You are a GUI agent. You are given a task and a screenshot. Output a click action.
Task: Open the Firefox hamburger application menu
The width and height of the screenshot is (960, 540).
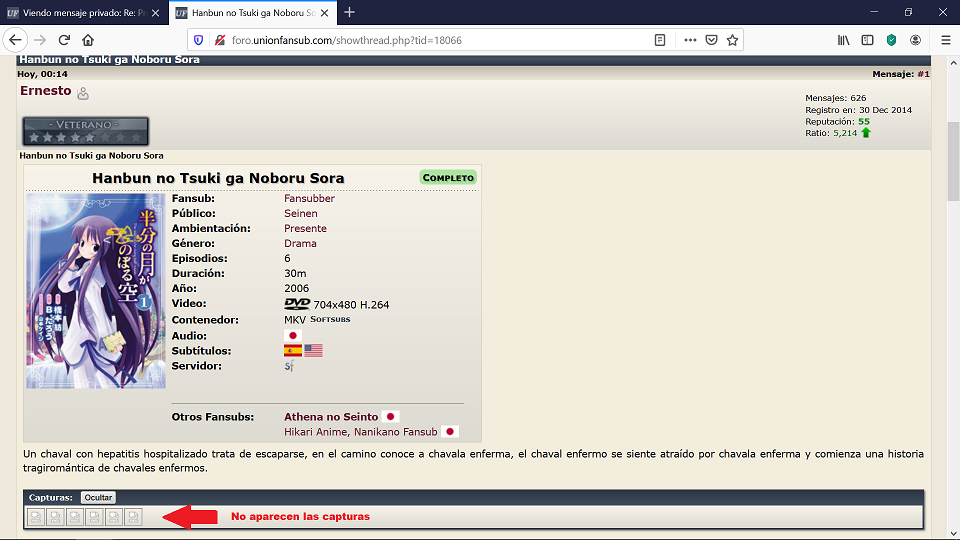pyautogui.click(x=945, y=40)
